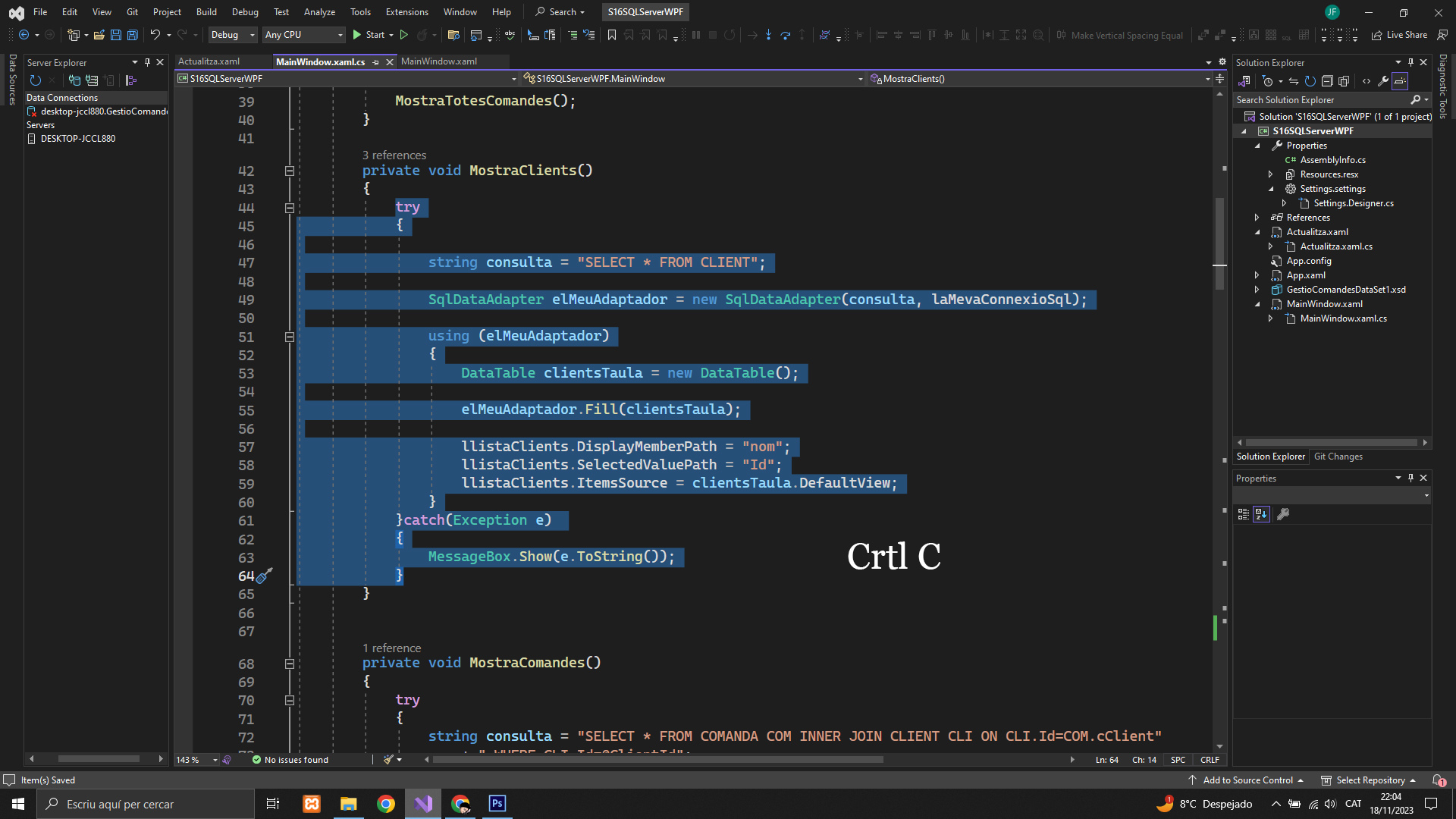Toggle Preview Selected Items in Solution Explorer
This screenshot has width=1456, height=819.
[x=1400, y=81]
